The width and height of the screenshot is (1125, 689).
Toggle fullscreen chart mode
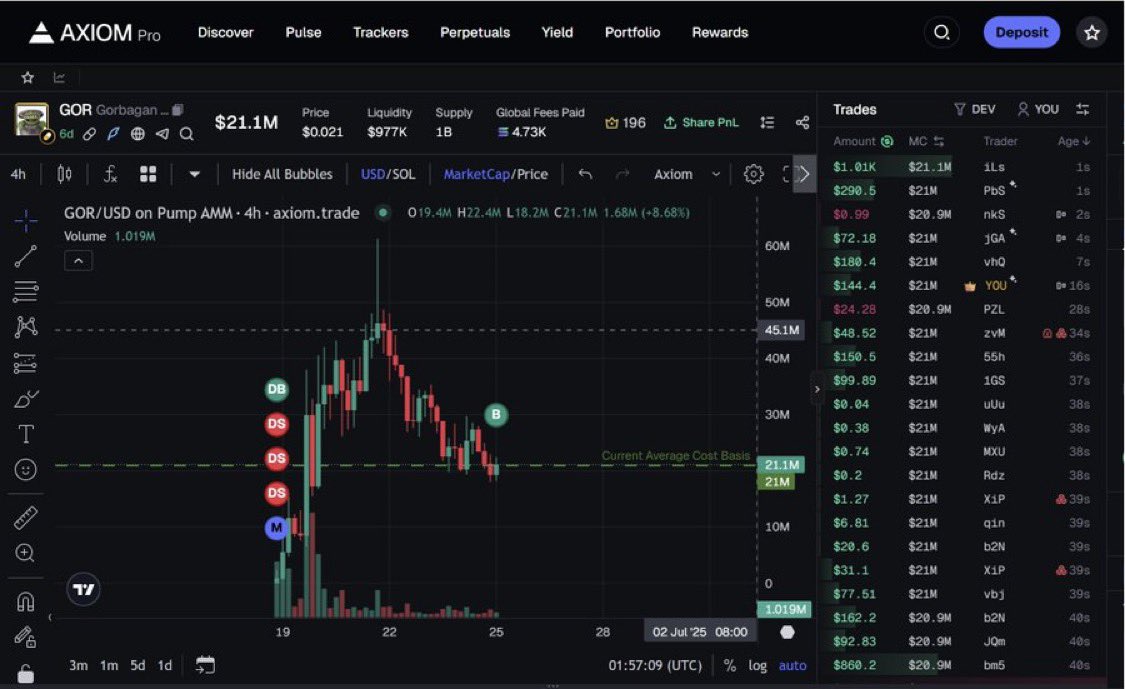pos(786,174)
